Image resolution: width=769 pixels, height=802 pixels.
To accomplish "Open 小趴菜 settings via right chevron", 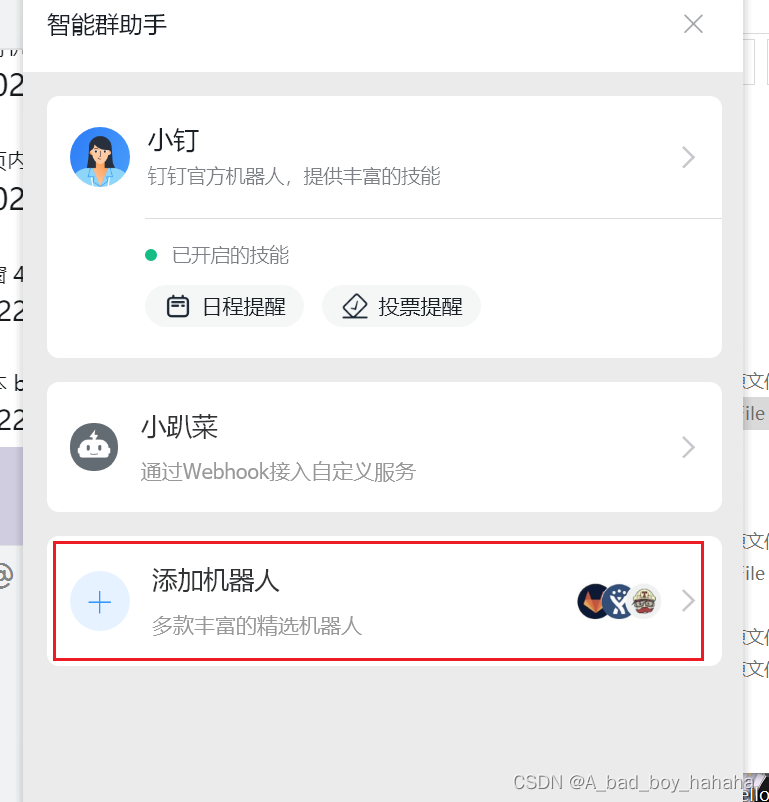I will coord(688,447).
